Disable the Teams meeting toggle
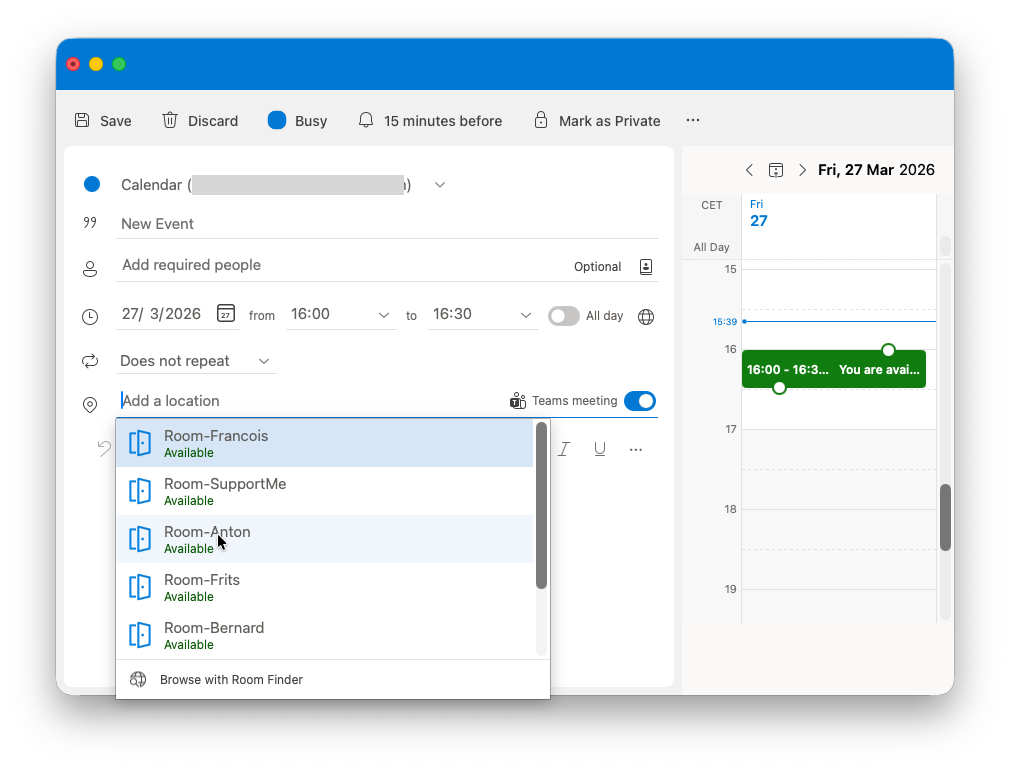1010x769 pixels. pos(639,401)
